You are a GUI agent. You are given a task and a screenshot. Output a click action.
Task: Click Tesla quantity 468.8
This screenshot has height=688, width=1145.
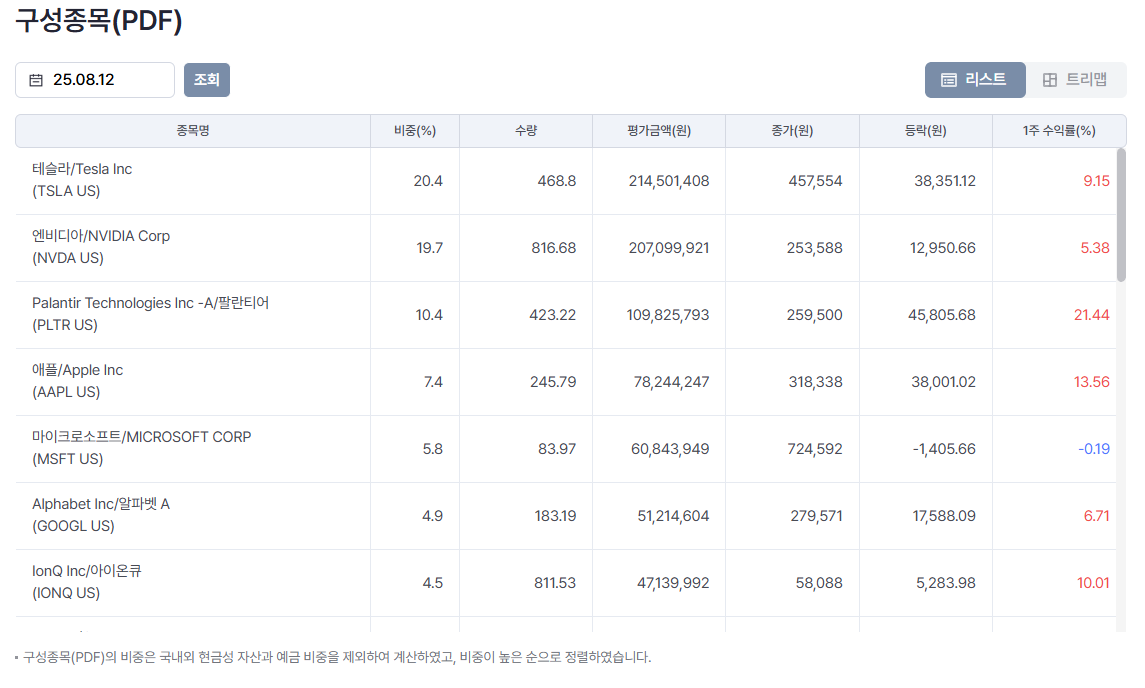pyautogui.click(x=556, y=181)
